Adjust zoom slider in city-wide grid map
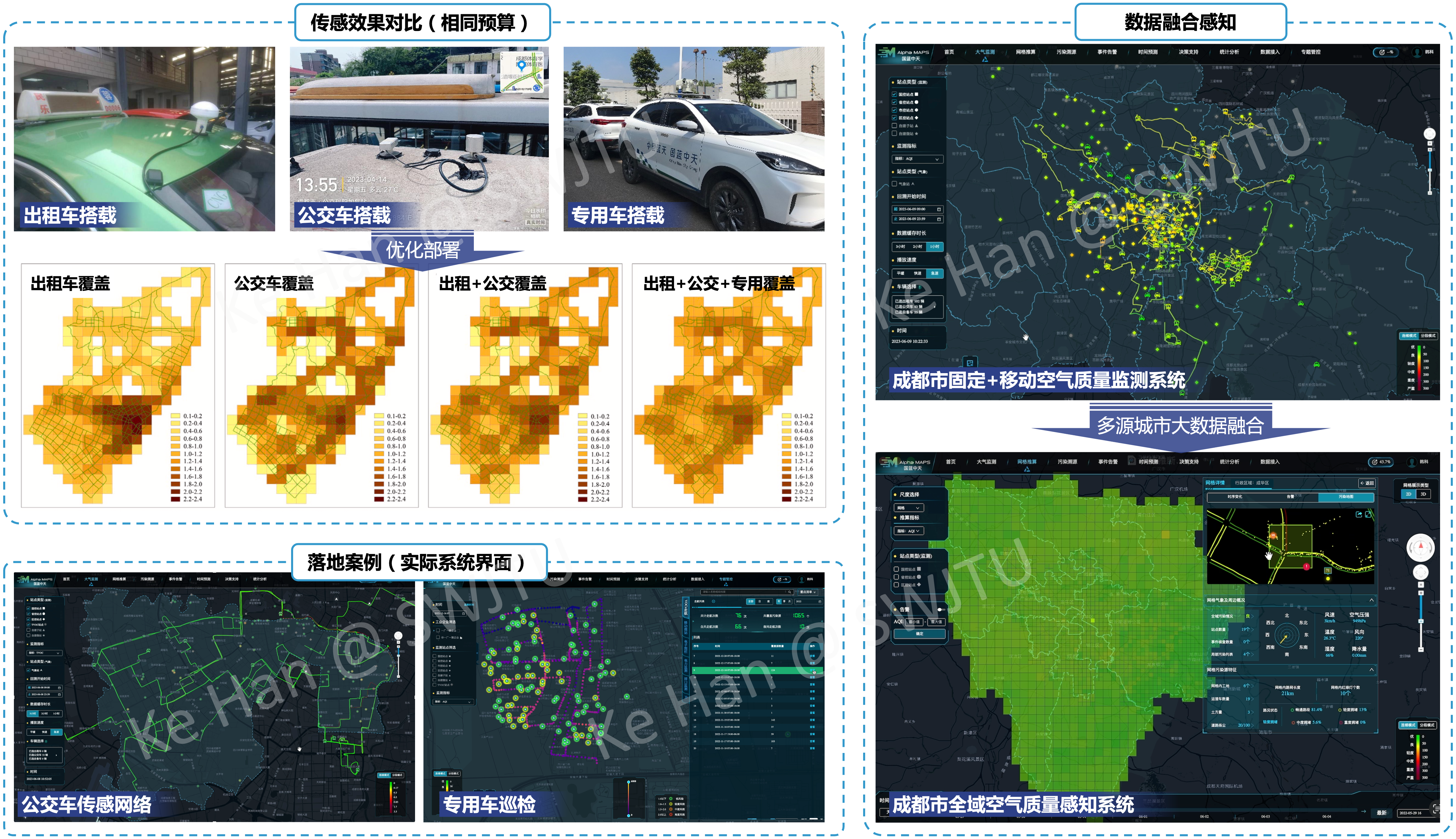This screenshot has width=1456, height=839. 1421,621
